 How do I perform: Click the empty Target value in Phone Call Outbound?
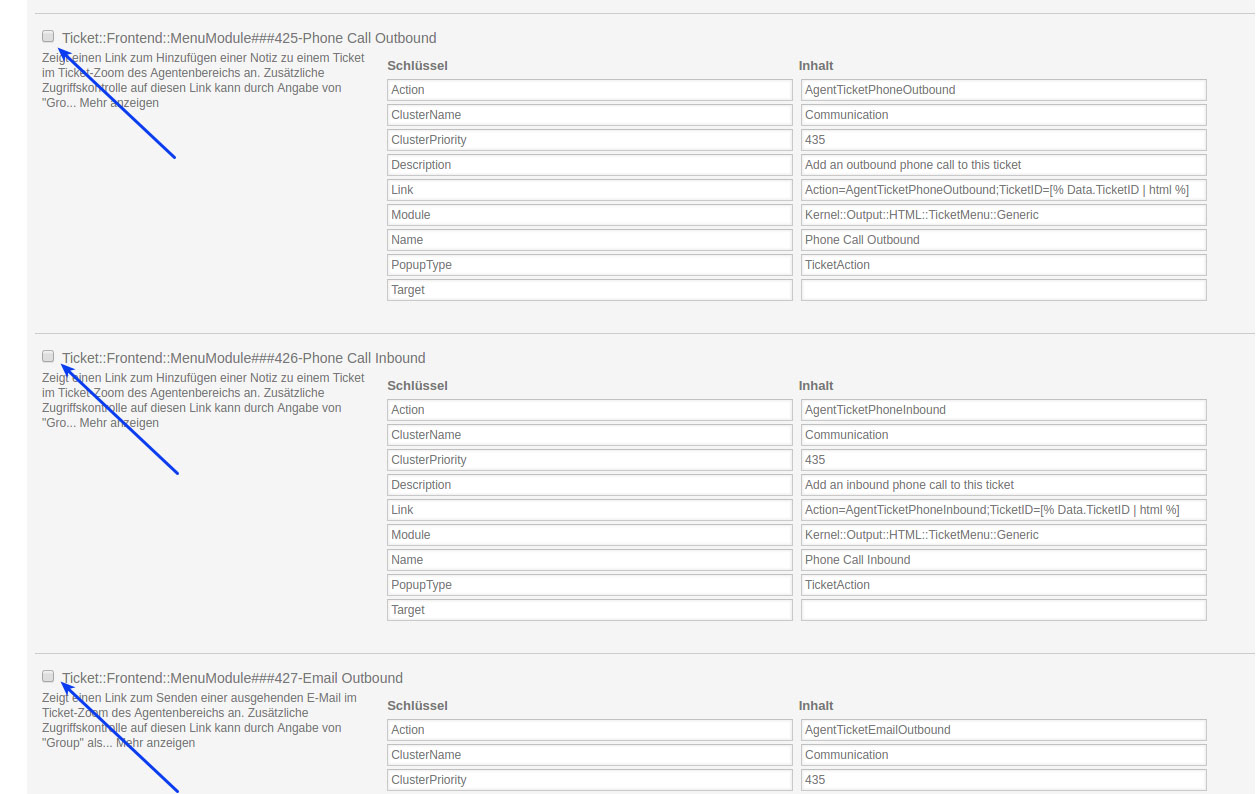pyautogui.click(x=1003, y=290)
